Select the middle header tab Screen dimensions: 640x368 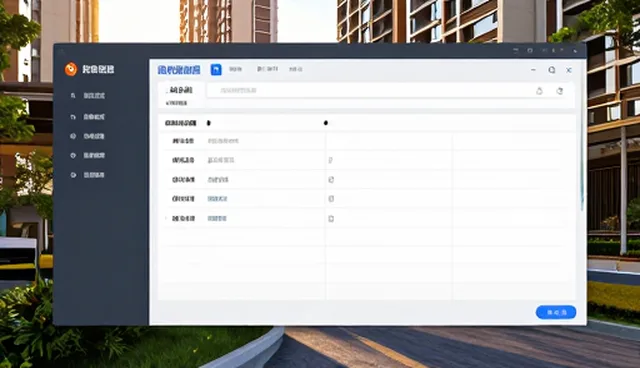click(x=267, y=69)
